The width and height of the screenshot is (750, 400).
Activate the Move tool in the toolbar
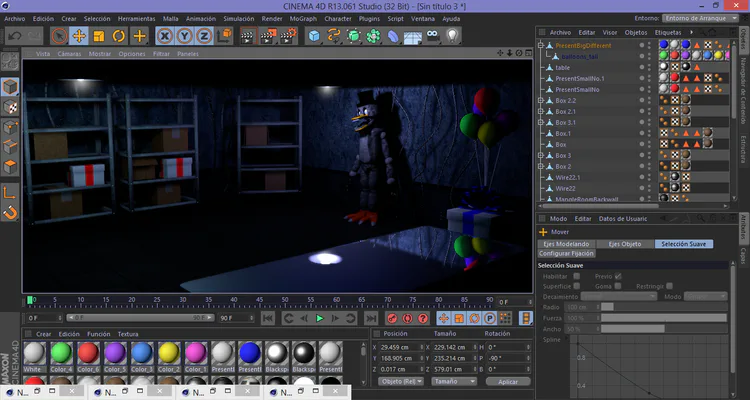click(79, 36)
